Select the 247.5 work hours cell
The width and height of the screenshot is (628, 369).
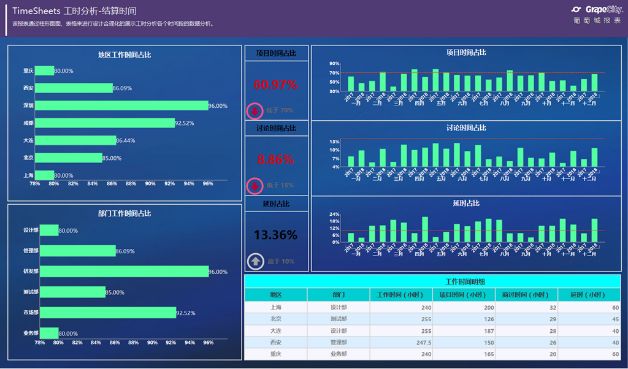click(x=401, y=343)
